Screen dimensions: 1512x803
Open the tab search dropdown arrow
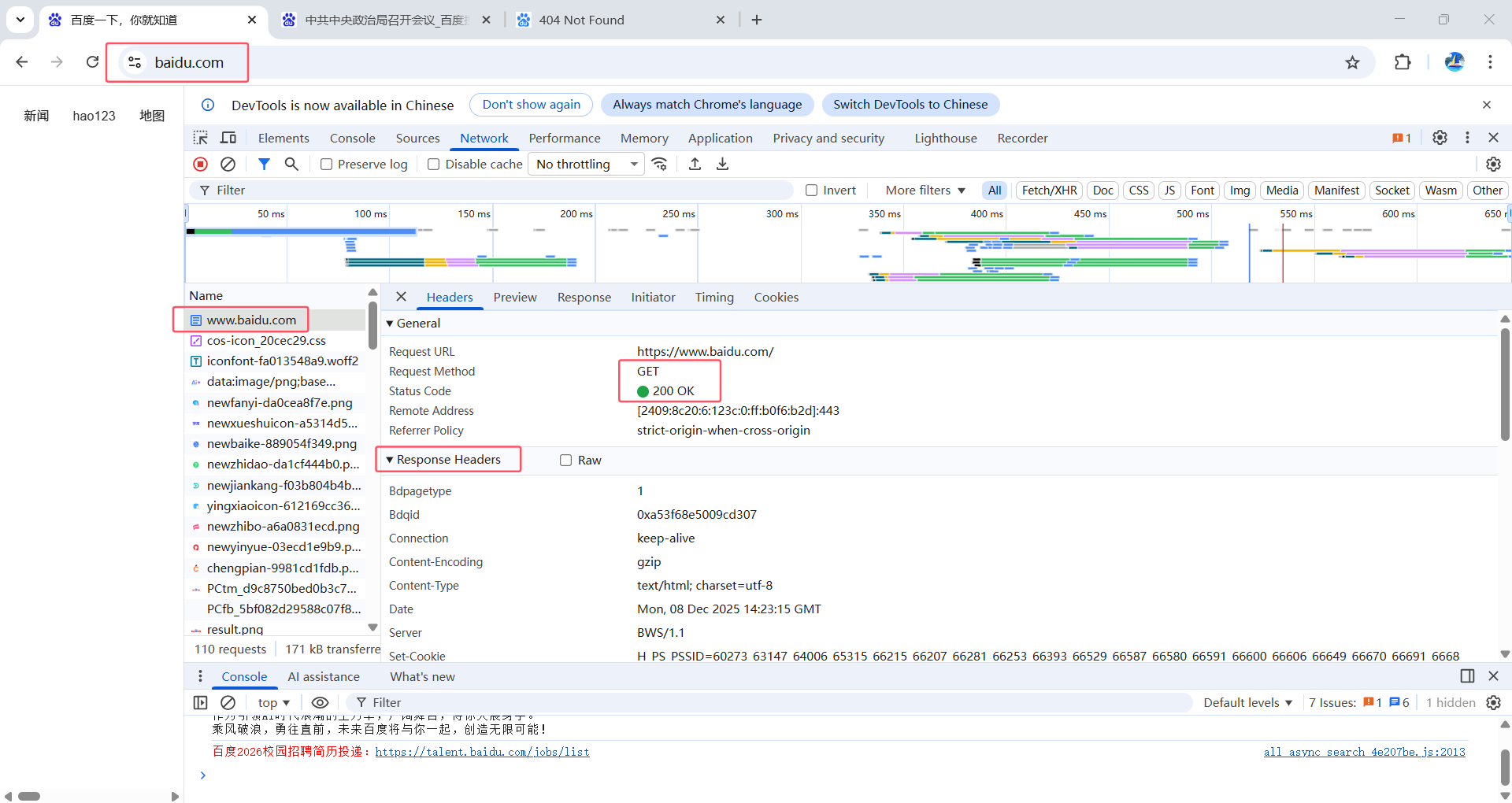tap(20, 19)
